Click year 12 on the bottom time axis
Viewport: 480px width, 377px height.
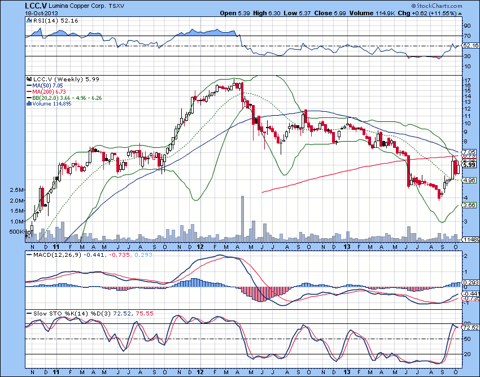click(200, 372)
